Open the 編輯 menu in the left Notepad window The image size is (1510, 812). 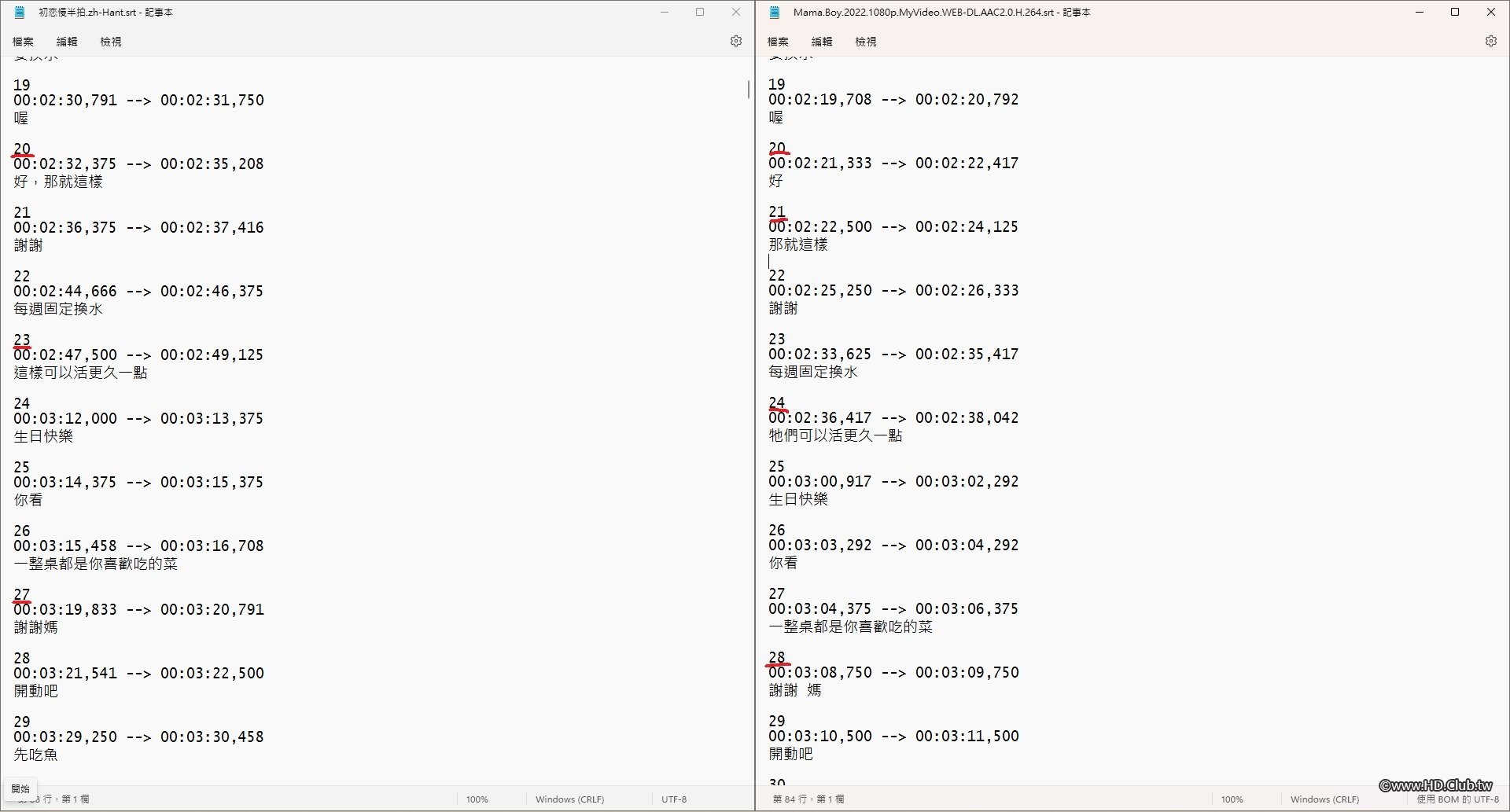[67, 42]
